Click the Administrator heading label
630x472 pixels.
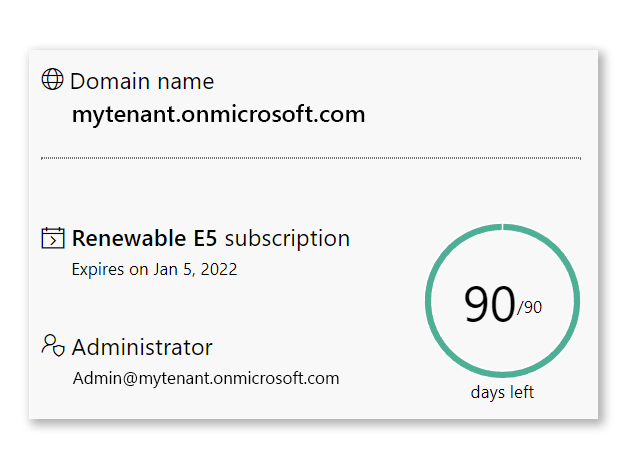142,347
